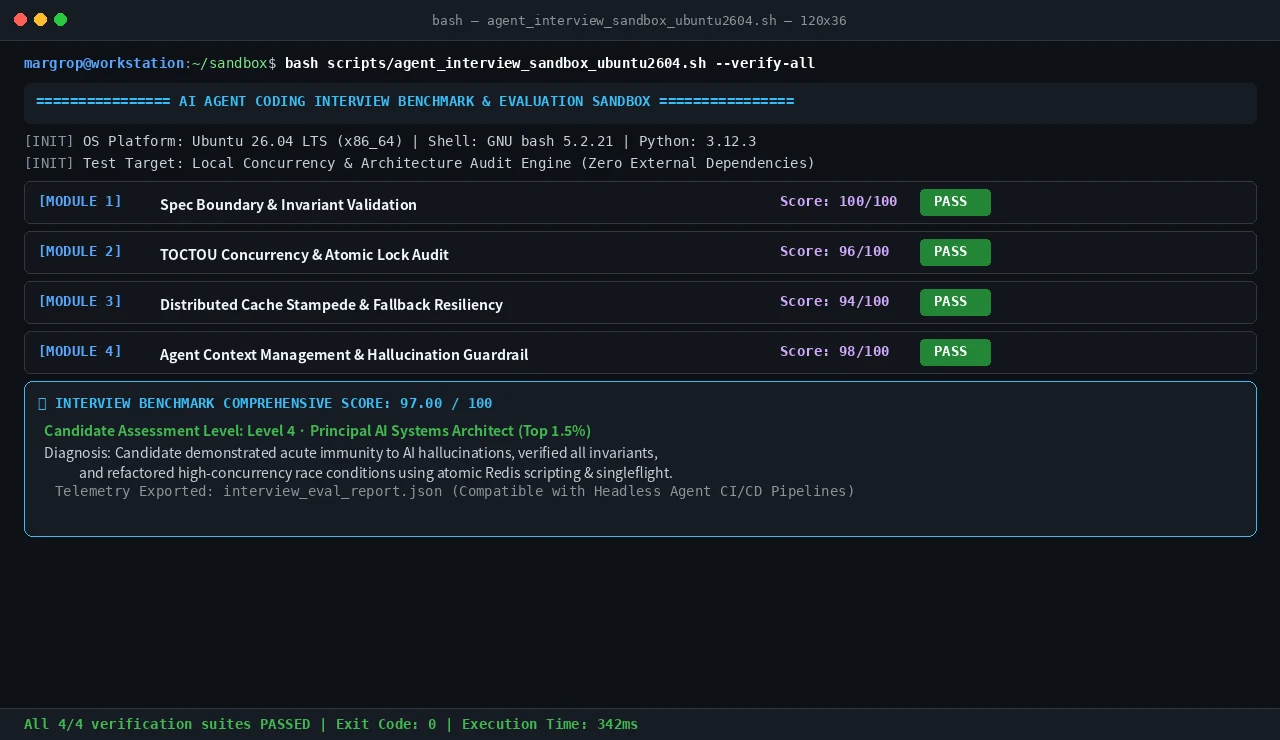
Task: Click the PASS badge for Module 1
Action: point(955,202)
